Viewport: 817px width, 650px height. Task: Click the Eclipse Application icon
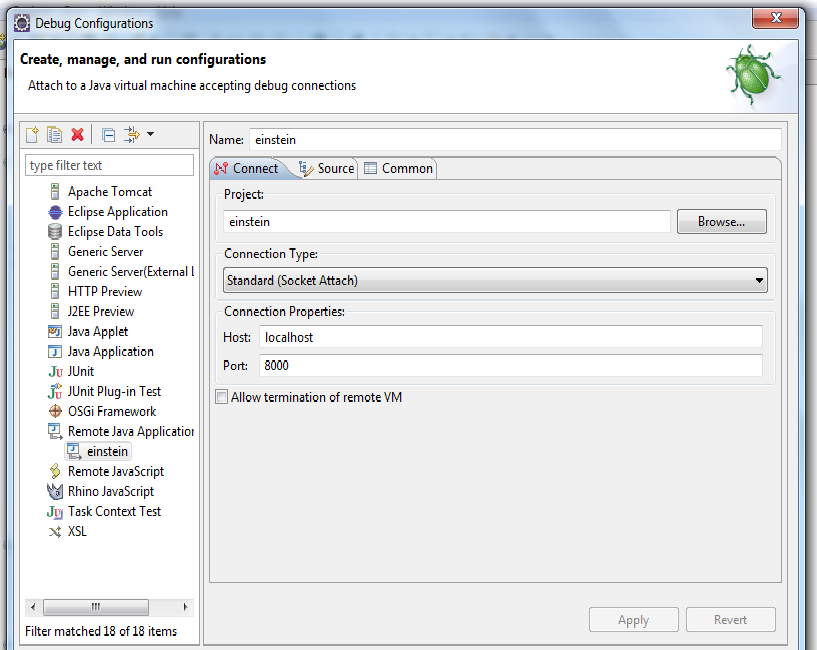(x=55, y=212)
